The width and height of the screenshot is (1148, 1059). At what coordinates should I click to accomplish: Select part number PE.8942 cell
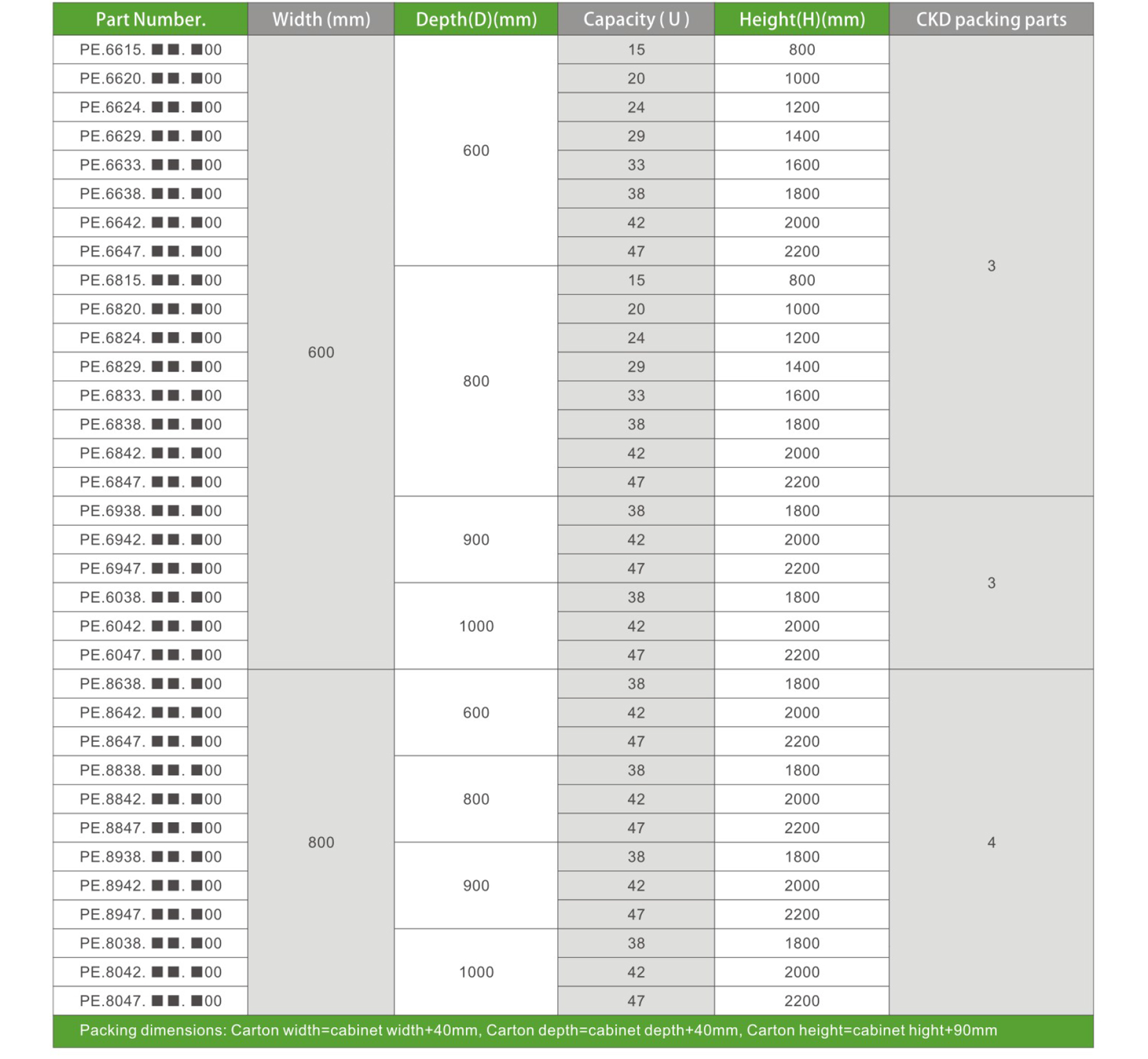[150, 886]
